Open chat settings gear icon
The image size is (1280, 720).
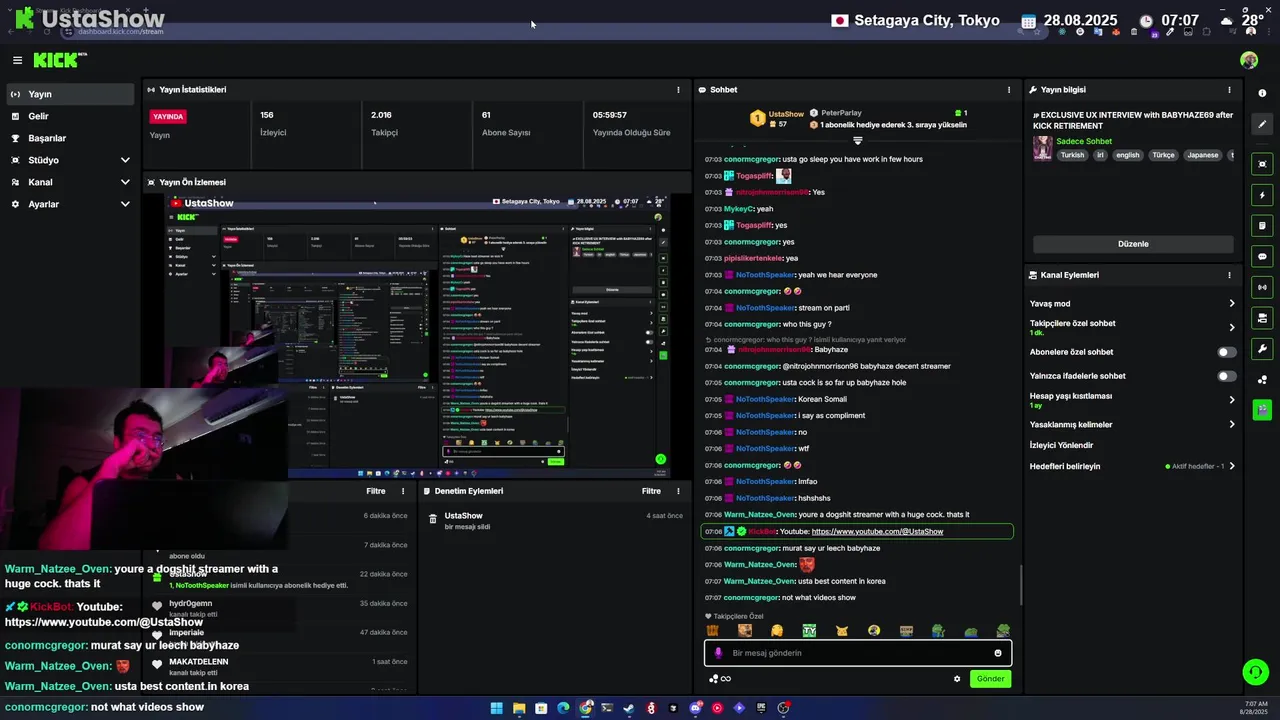click(x=957, y=679)
